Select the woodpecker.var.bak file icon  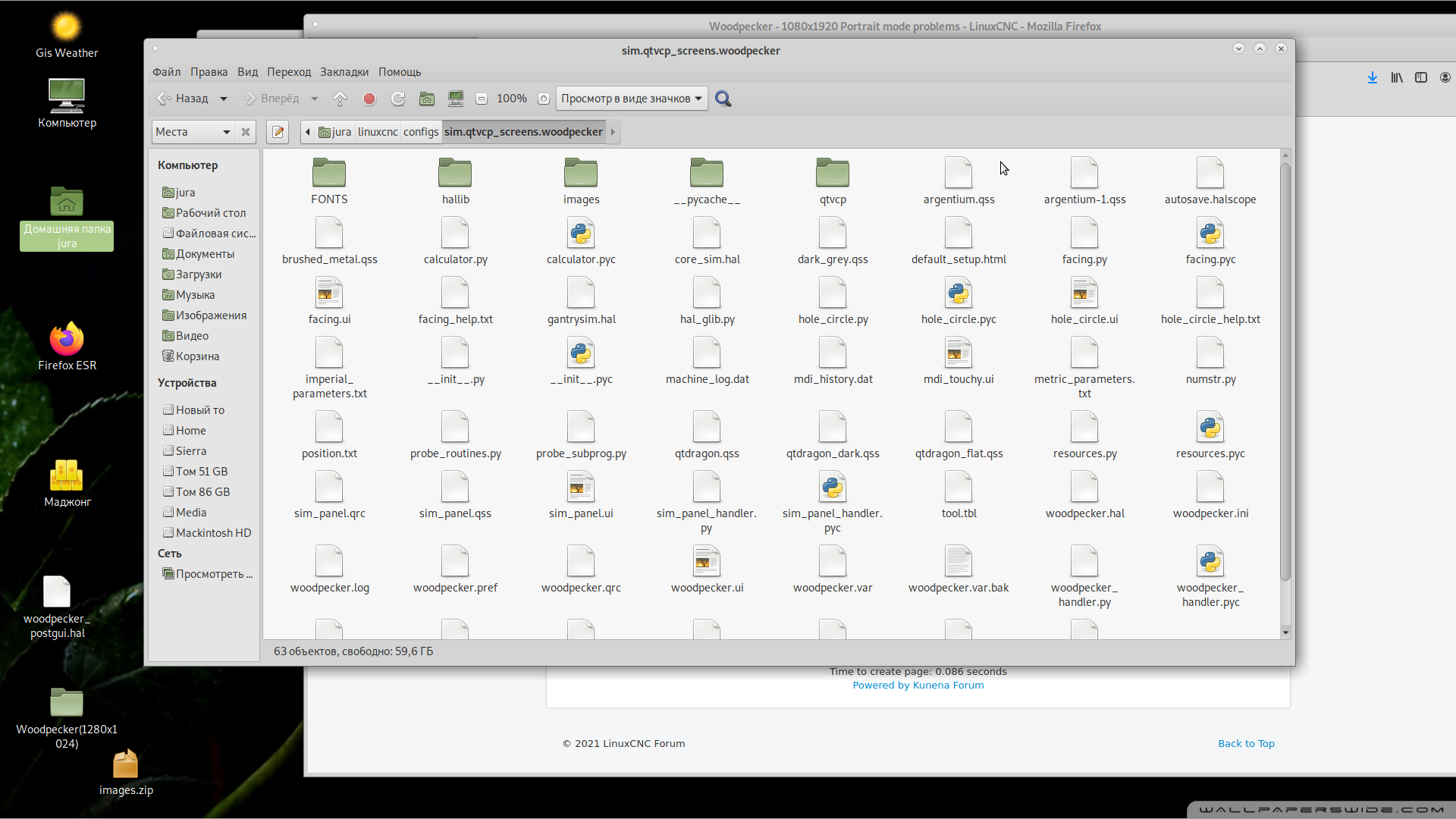click(x=959, y=561)
